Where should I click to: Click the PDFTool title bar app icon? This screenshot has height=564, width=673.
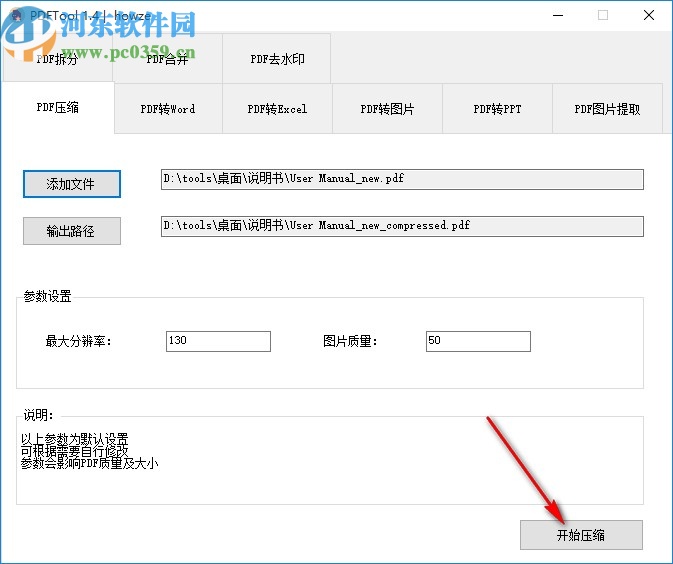16,16
